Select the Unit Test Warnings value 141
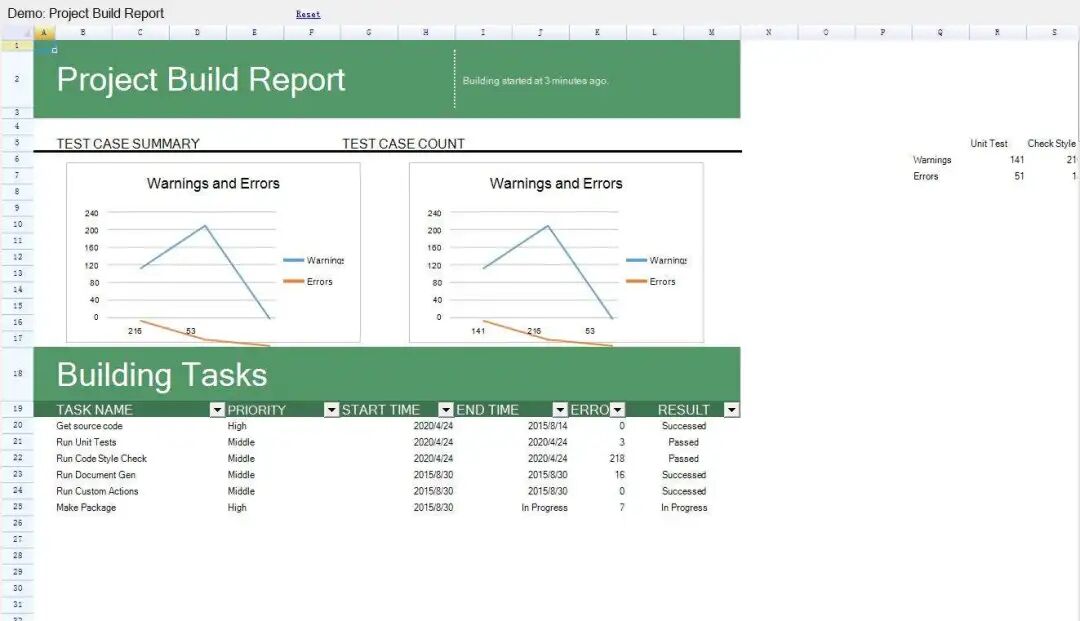The width and height of the screenshot is (1080, 621). click(1016, 160)
